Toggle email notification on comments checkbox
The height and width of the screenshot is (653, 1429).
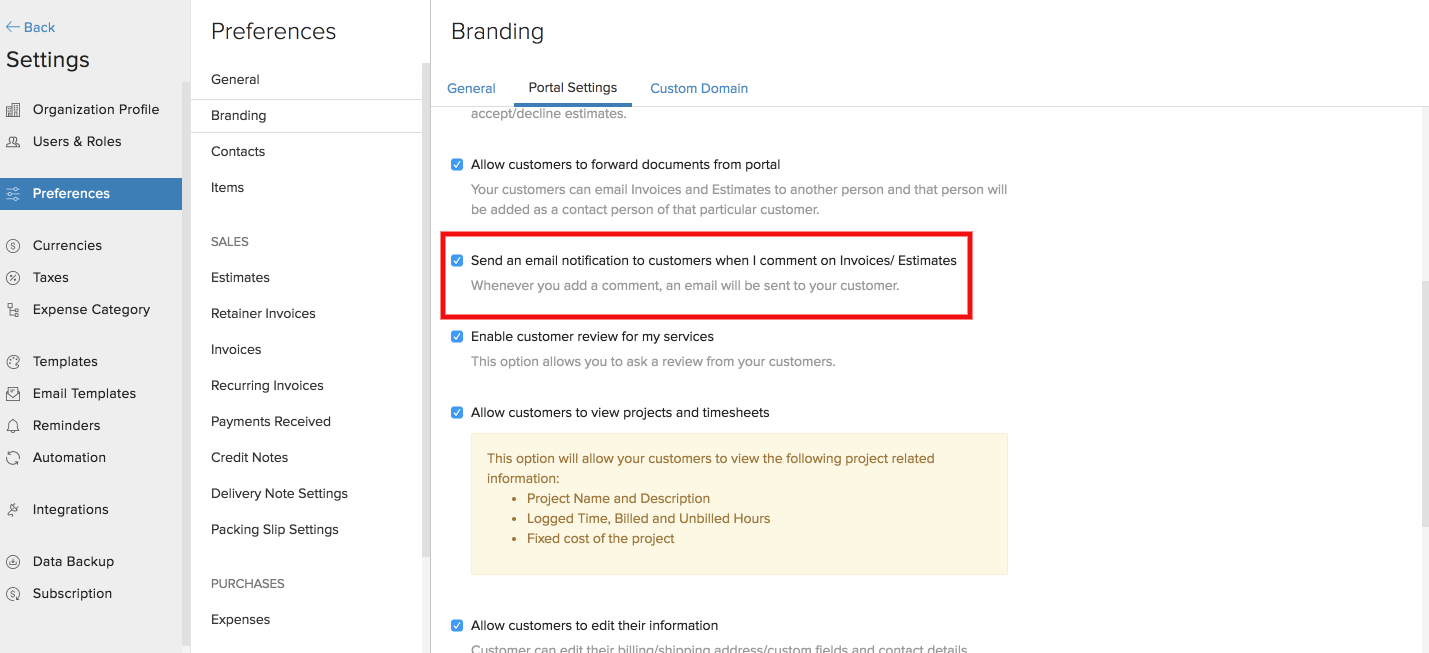pyautogui.click(x=457, y=261)
